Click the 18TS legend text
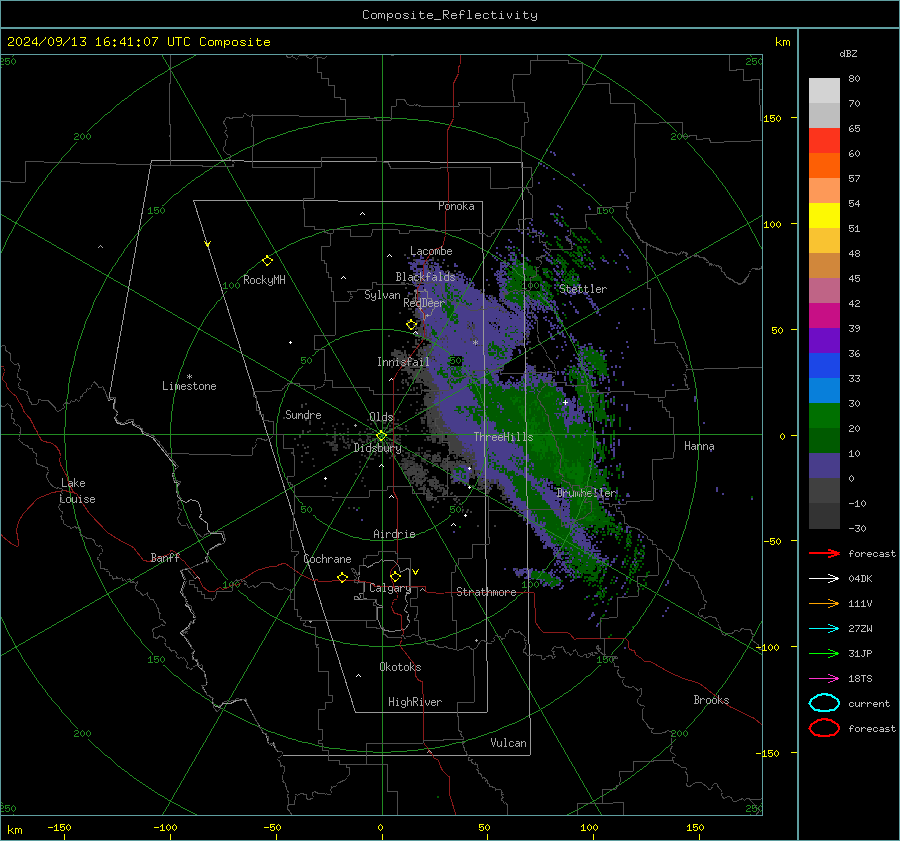This screenshot has width=900, height=841. pyautogui.click(x=860, y=679)
